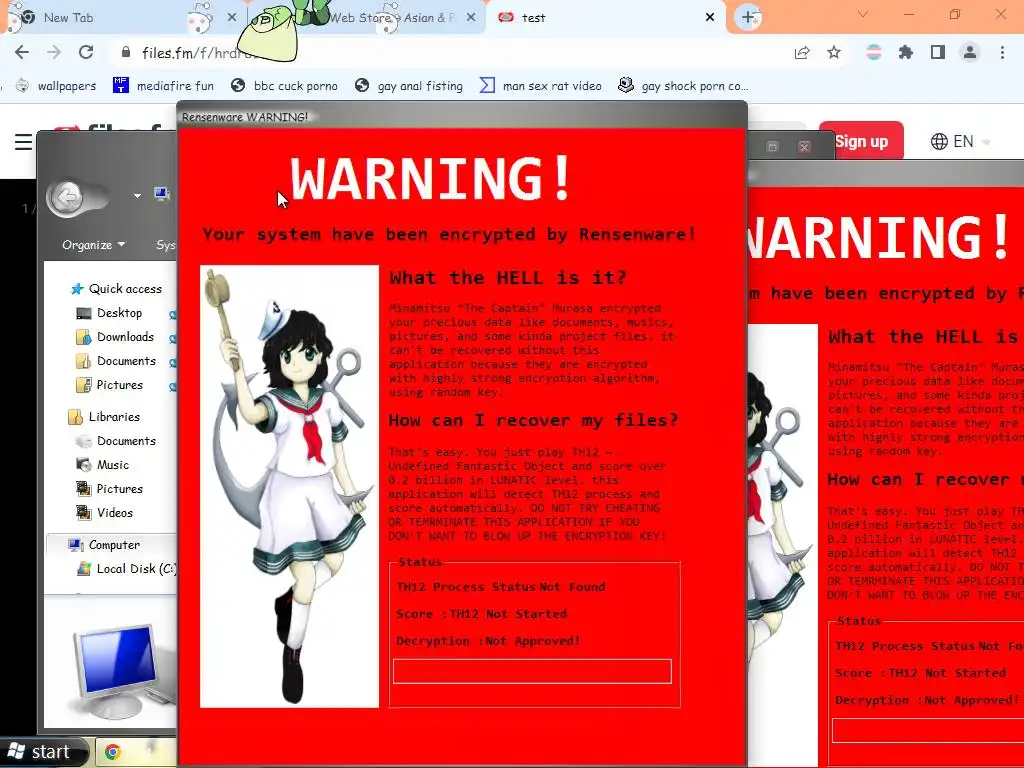The width and height of the screenshot is (1024, 768).
Task: Click the address bar padlock icon
Action: [x=126, y=52]
